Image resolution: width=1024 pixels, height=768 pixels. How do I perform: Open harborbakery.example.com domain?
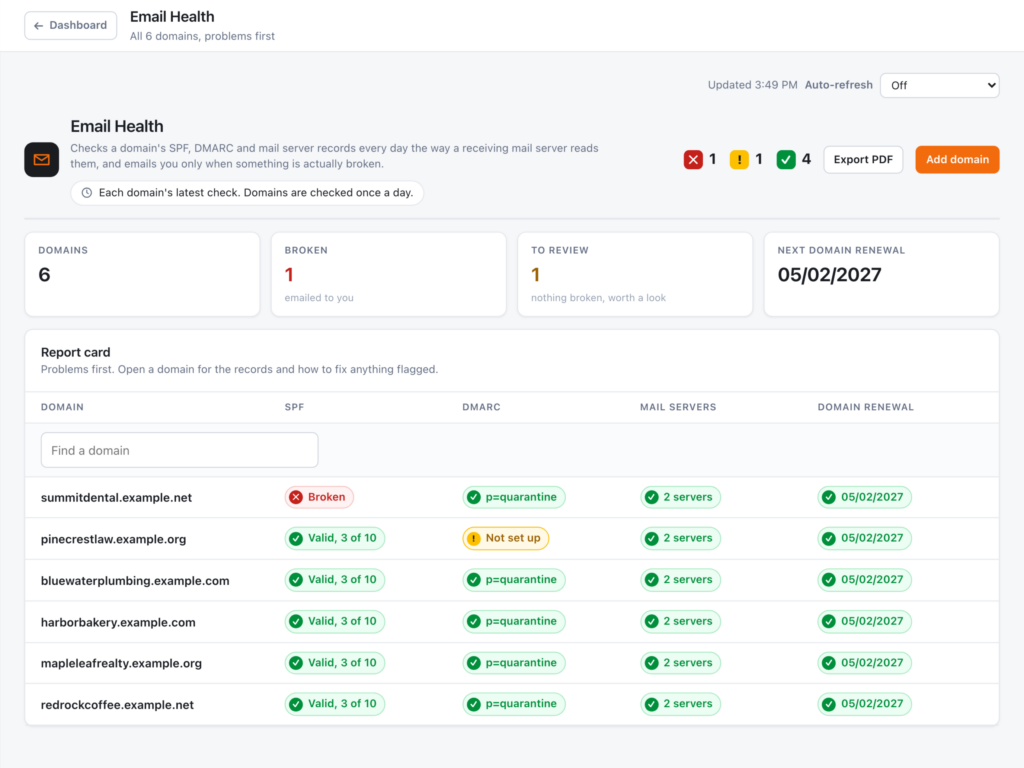pos(118,622)
